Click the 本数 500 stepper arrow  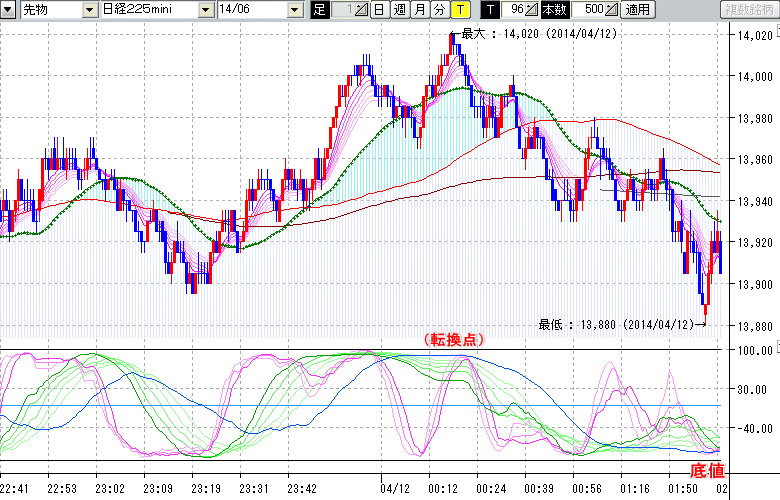point(612,10)
